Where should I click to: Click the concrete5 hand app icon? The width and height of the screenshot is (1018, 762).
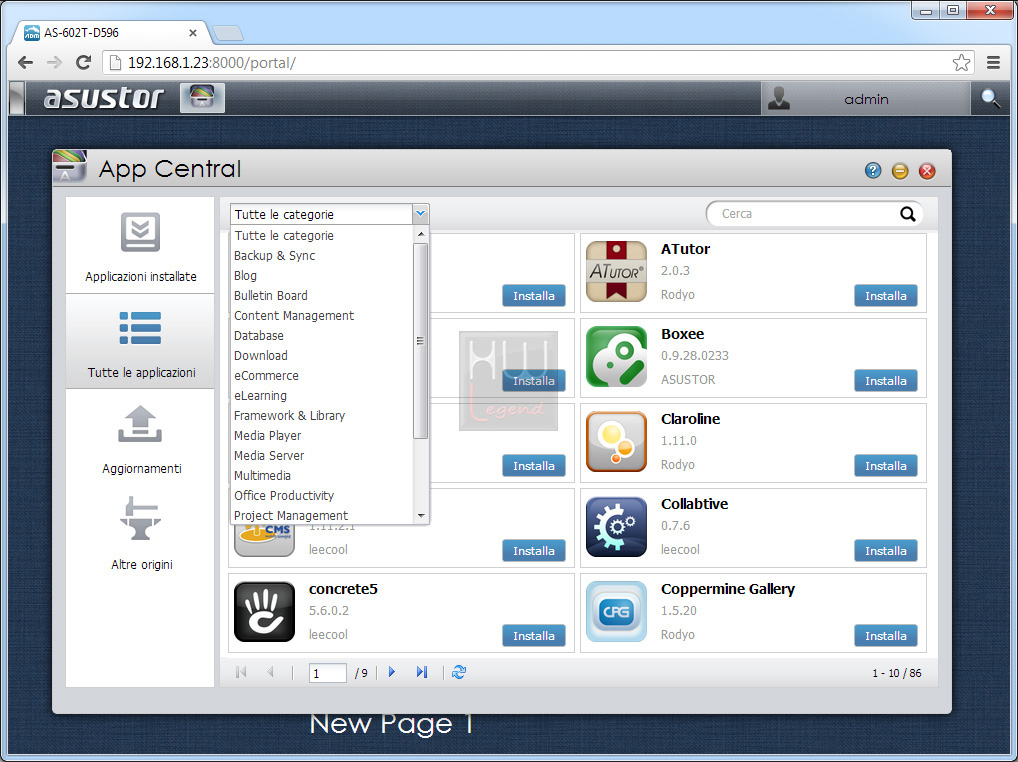pos(264,611)
